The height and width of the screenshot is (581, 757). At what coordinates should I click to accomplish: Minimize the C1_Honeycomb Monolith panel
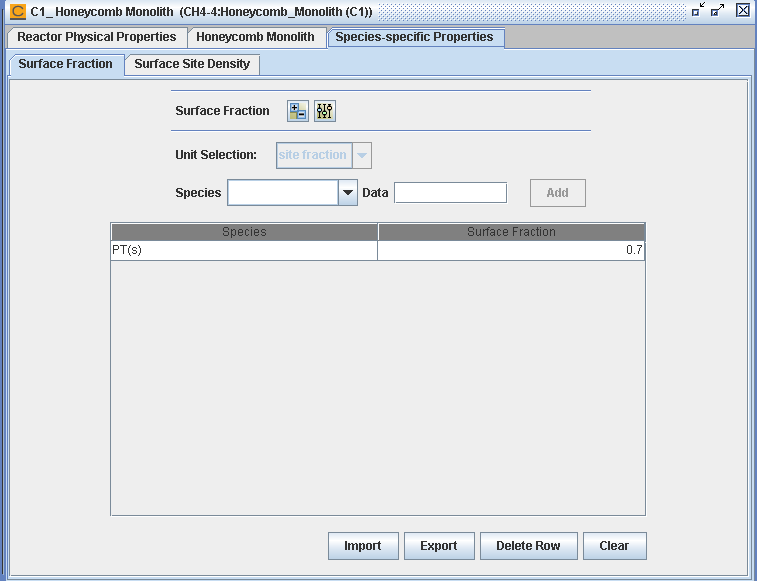click(698, 10)
